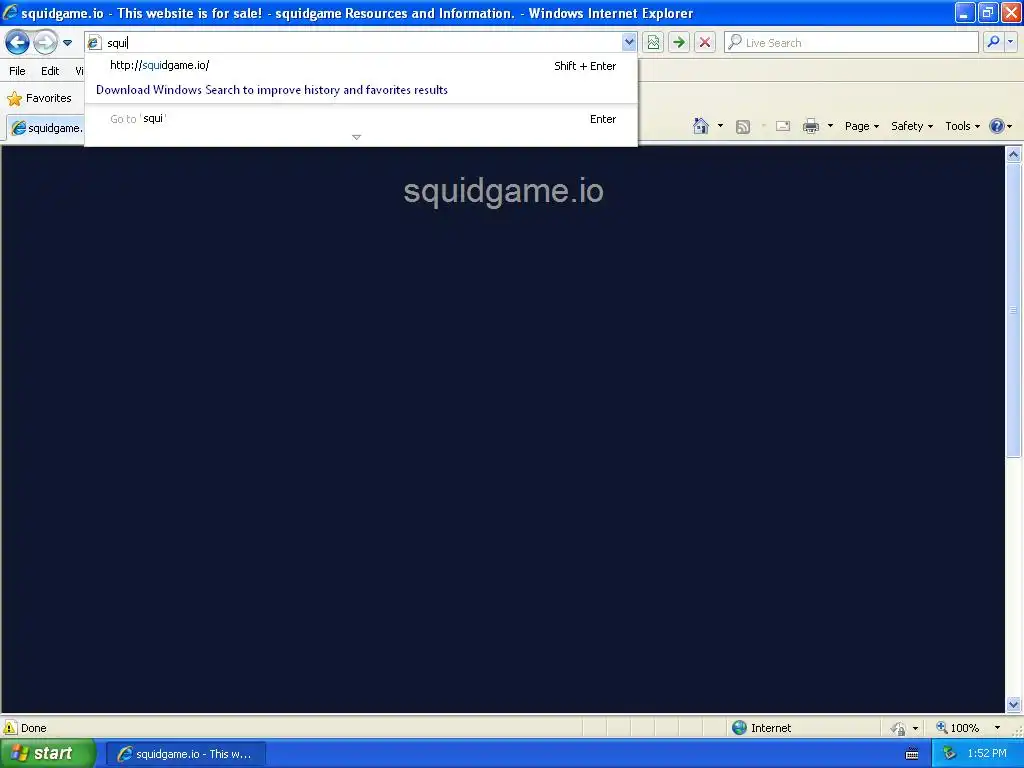This screenshot has width=1024, height=768.
Task: Click the Internet zone globe icon
Action: pyautogui.click(x=739, y=728)
